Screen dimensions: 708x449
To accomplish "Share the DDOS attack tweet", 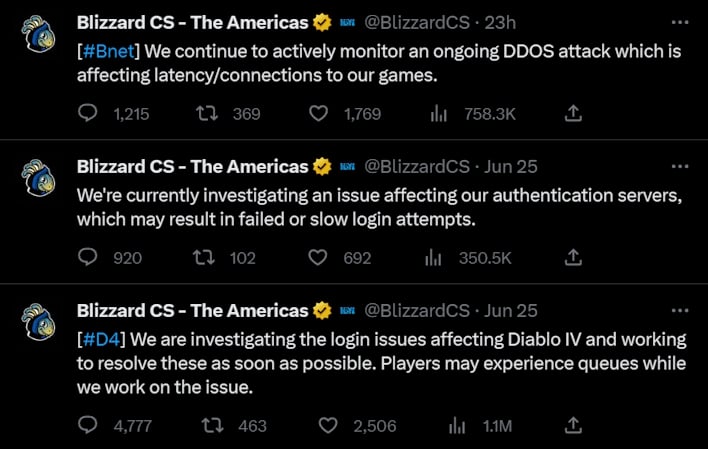I will [x=573, y=113].
